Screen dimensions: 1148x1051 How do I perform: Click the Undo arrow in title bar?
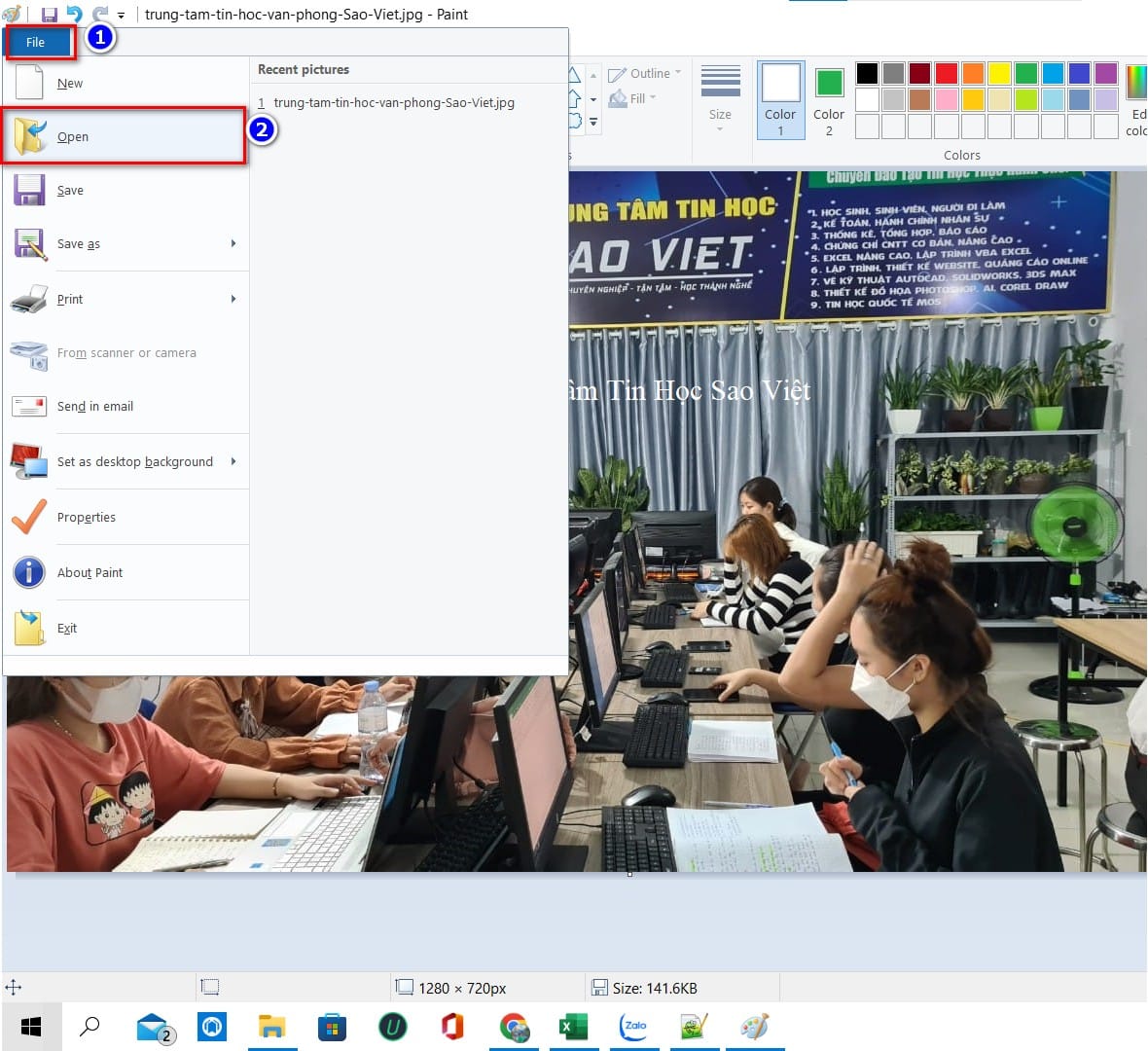pos(74,15)
